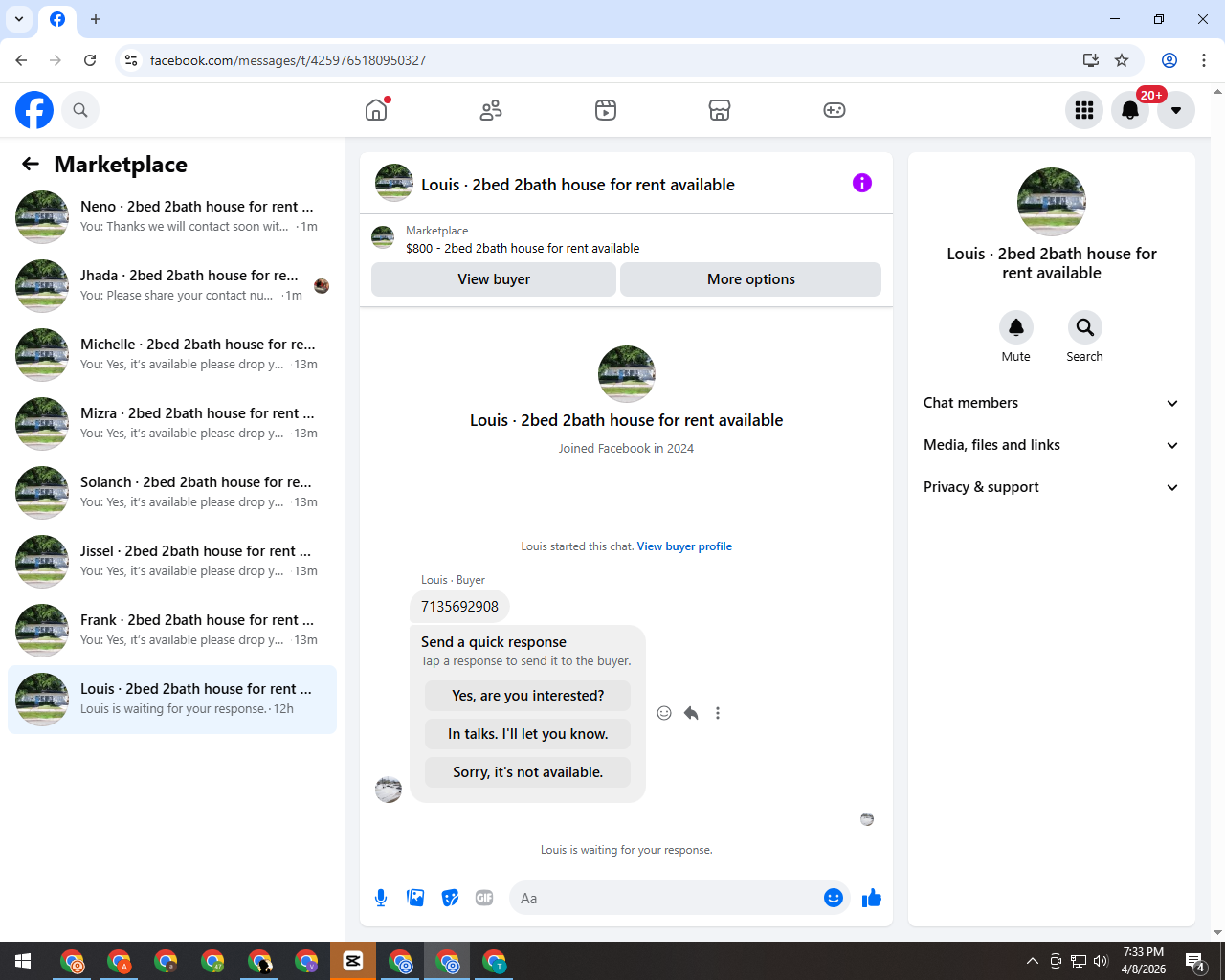Search in conversation using the Search icon

(1085, 327)
